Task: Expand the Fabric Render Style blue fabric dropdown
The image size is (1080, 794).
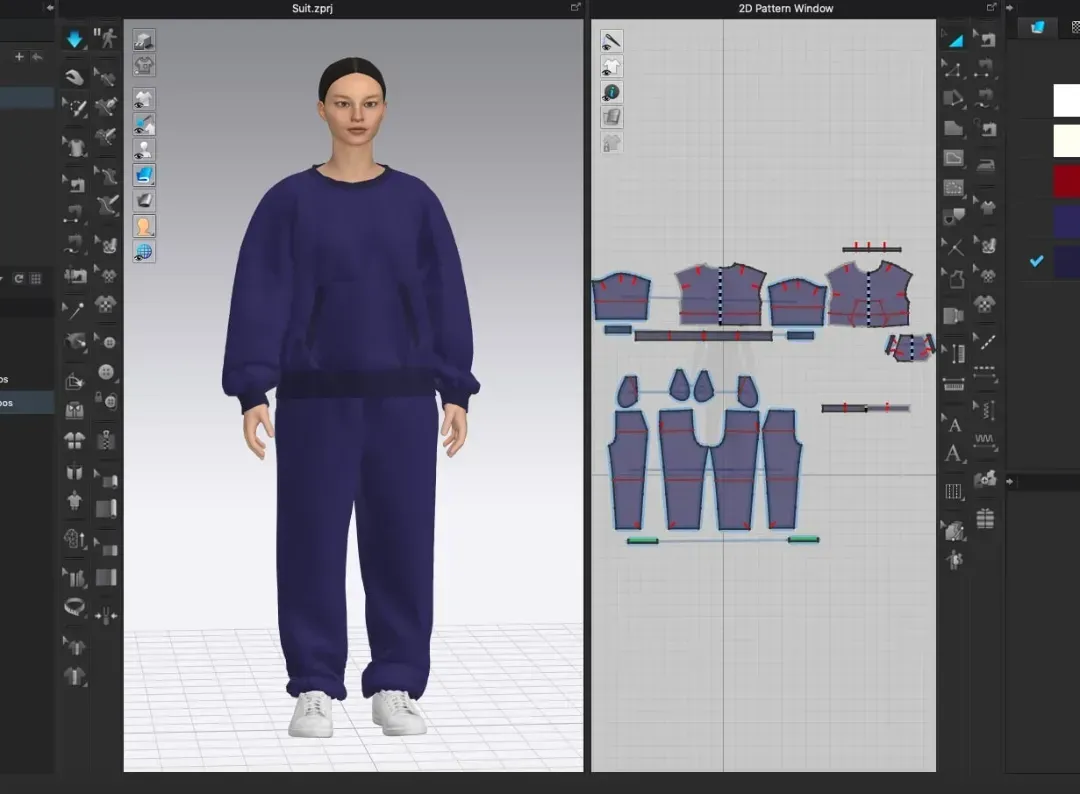Action: (144, 176)
